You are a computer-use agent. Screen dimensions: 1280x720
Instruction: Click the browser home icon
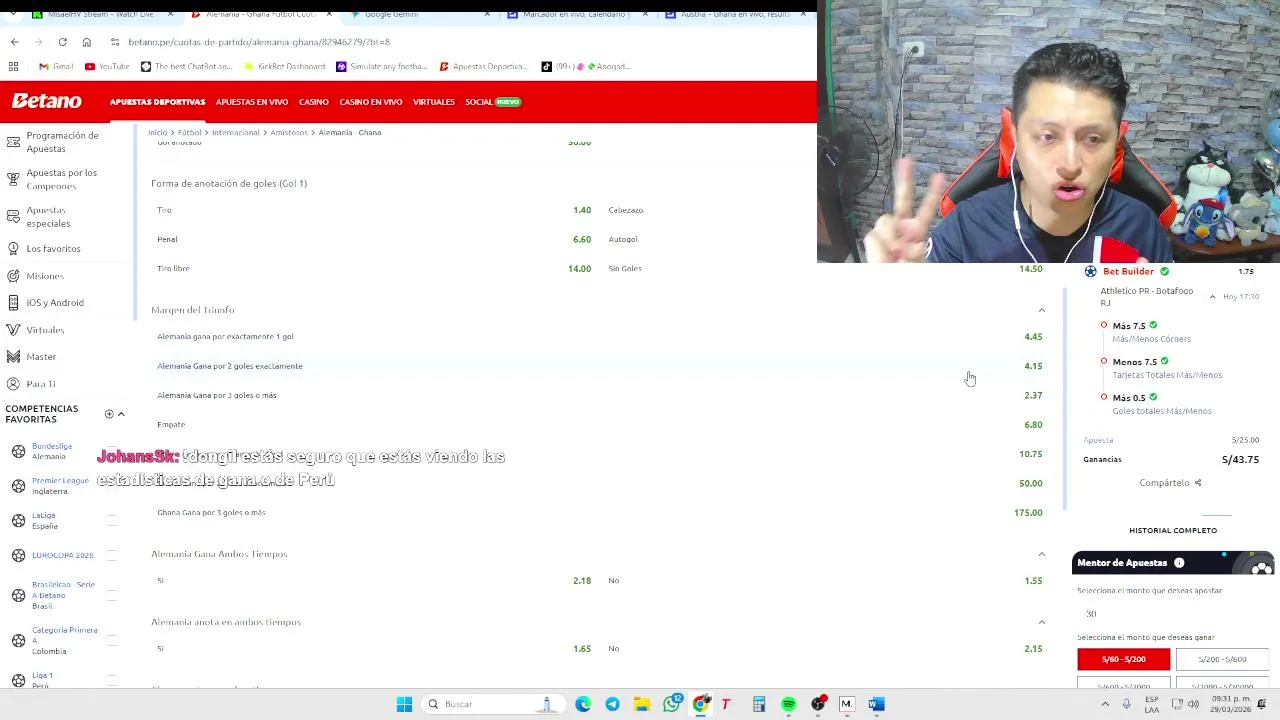tap(87, 42)
